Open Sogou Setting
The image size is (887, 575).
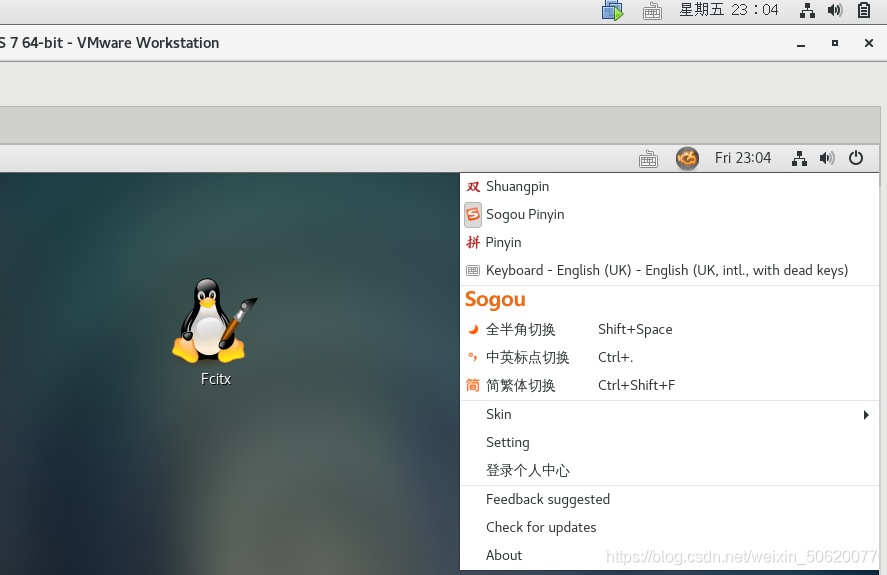[x=669, y=443]
